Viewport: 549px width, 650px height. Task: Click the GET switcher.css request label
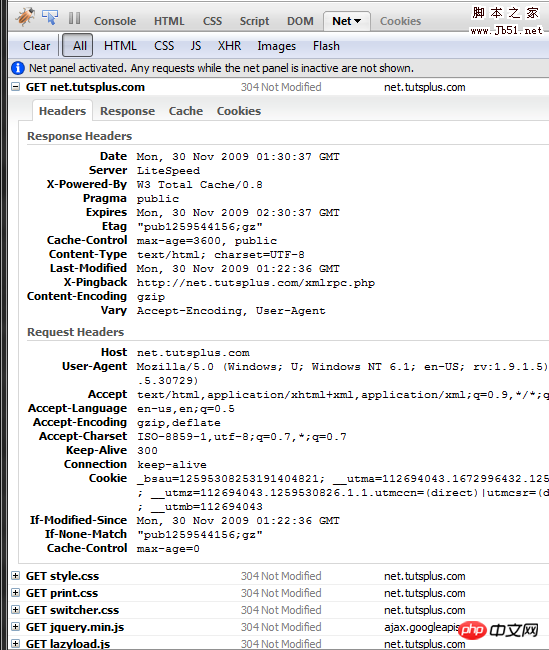click(73, 610)
